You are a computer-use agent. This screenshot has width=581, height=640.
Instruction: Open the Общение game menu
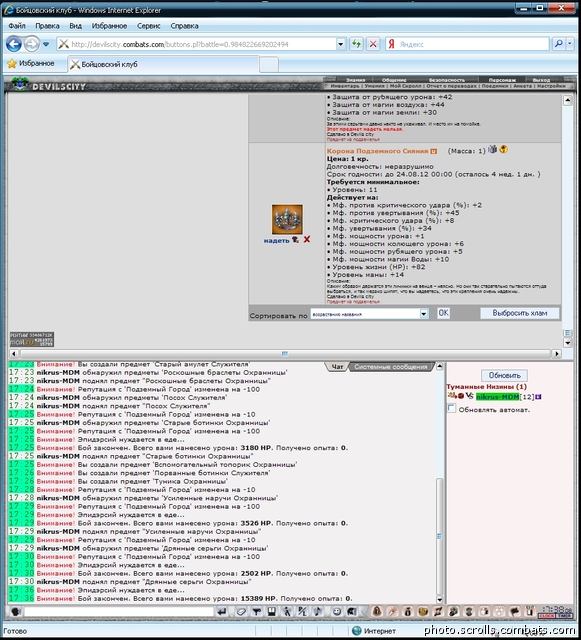click(x=394, y=80)
